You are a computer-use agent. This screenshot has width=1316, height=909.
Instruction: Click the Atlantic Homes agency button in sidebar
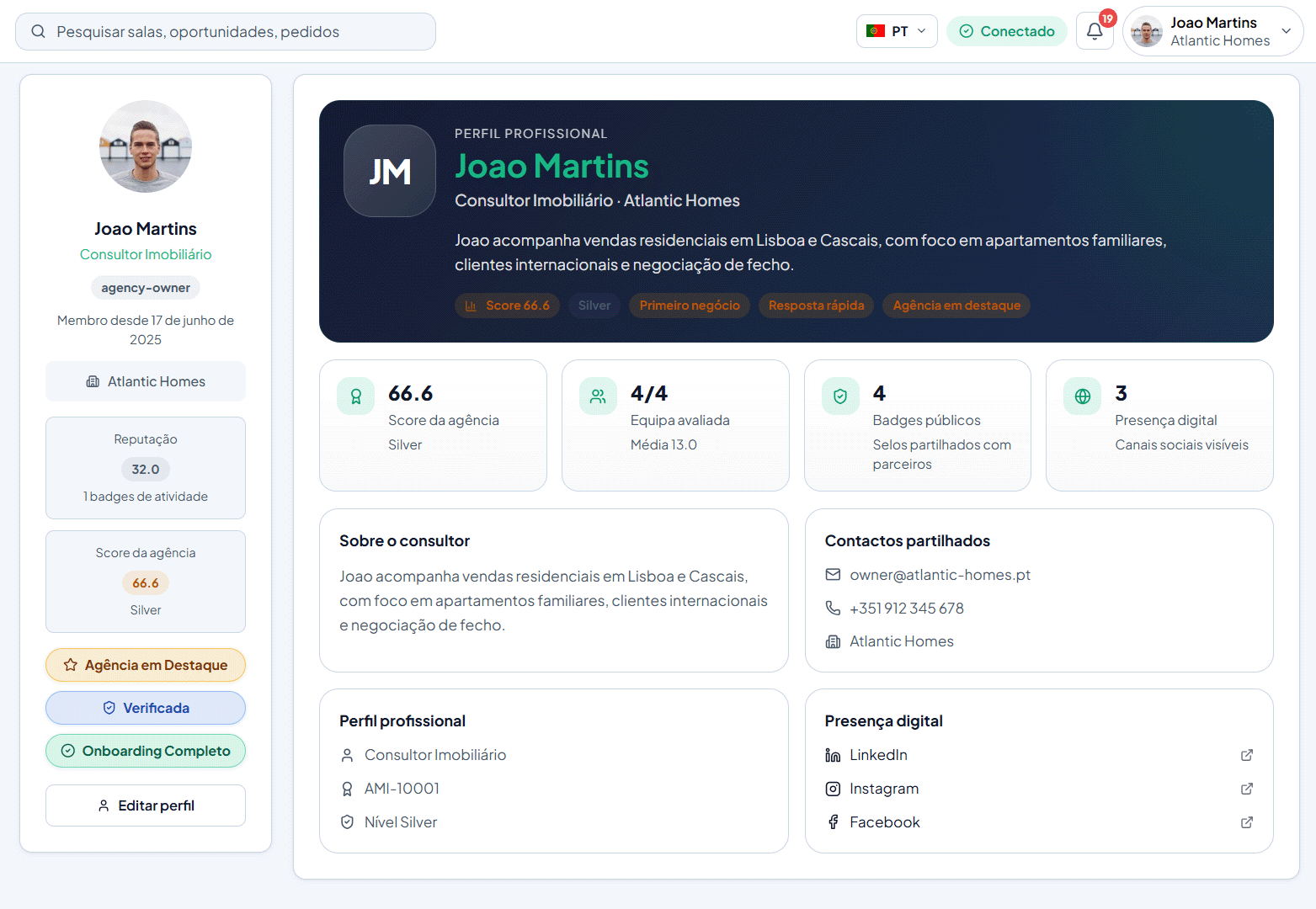[x=146, y=381]
